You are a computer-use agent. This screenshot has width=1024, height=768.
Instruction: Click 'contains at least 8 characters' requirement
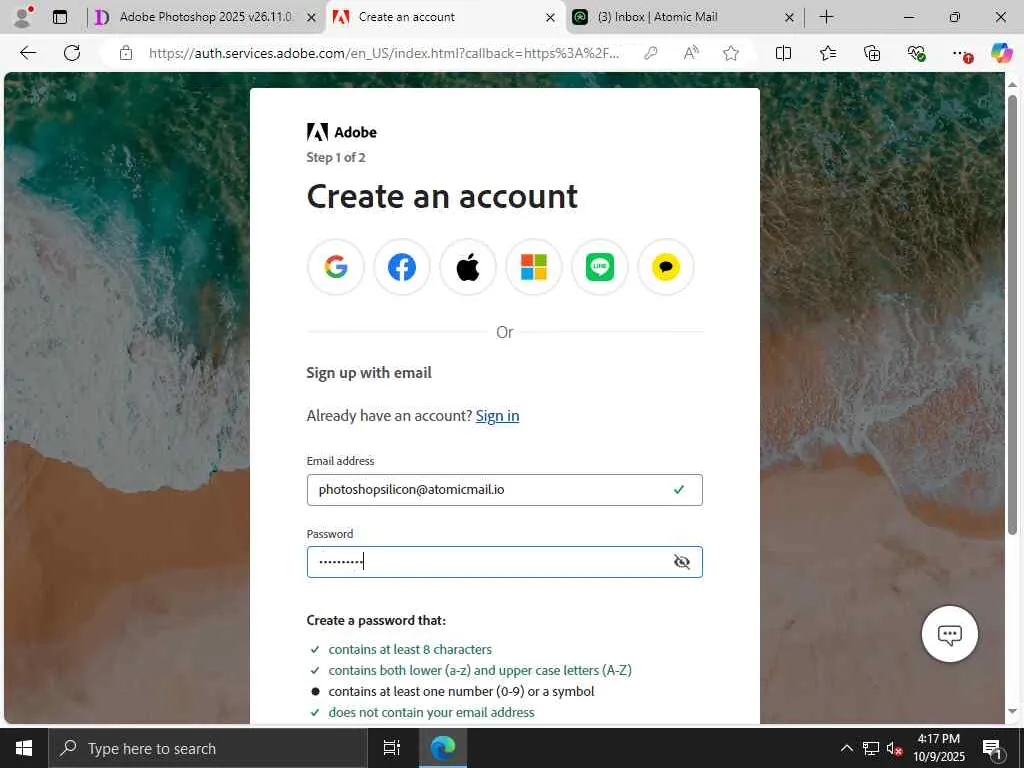(410, 650)
